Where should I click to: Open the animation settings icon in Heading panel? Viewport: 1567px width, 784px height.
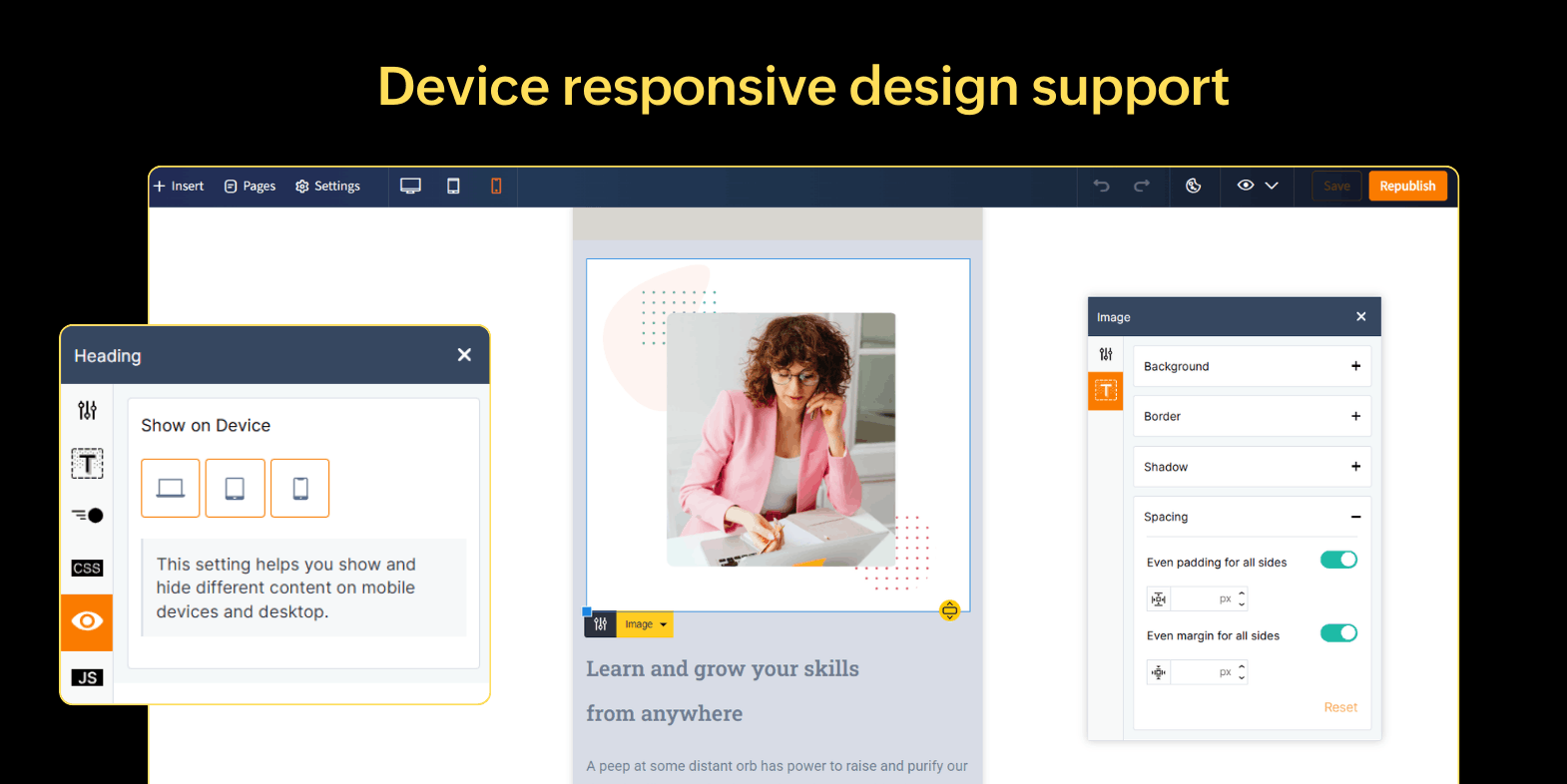click(x=87, y=516)
